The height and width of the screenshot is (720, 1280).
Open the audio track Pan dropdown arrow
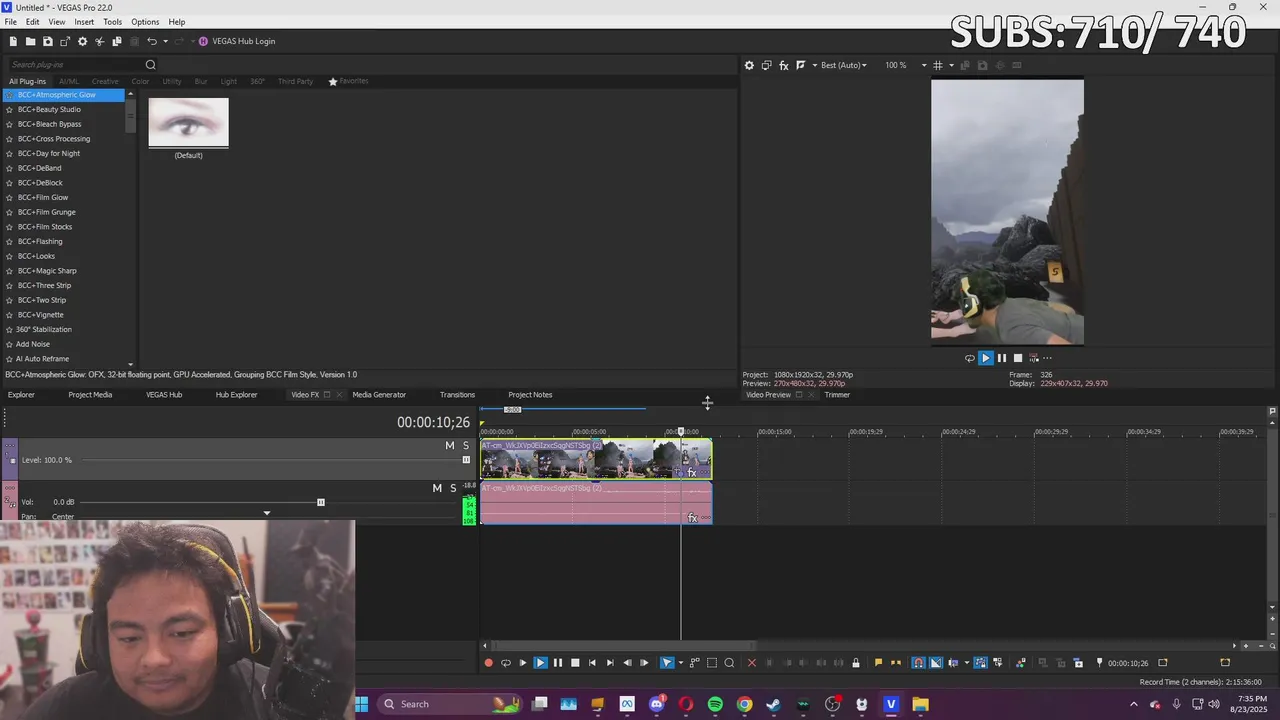(266, 514)
